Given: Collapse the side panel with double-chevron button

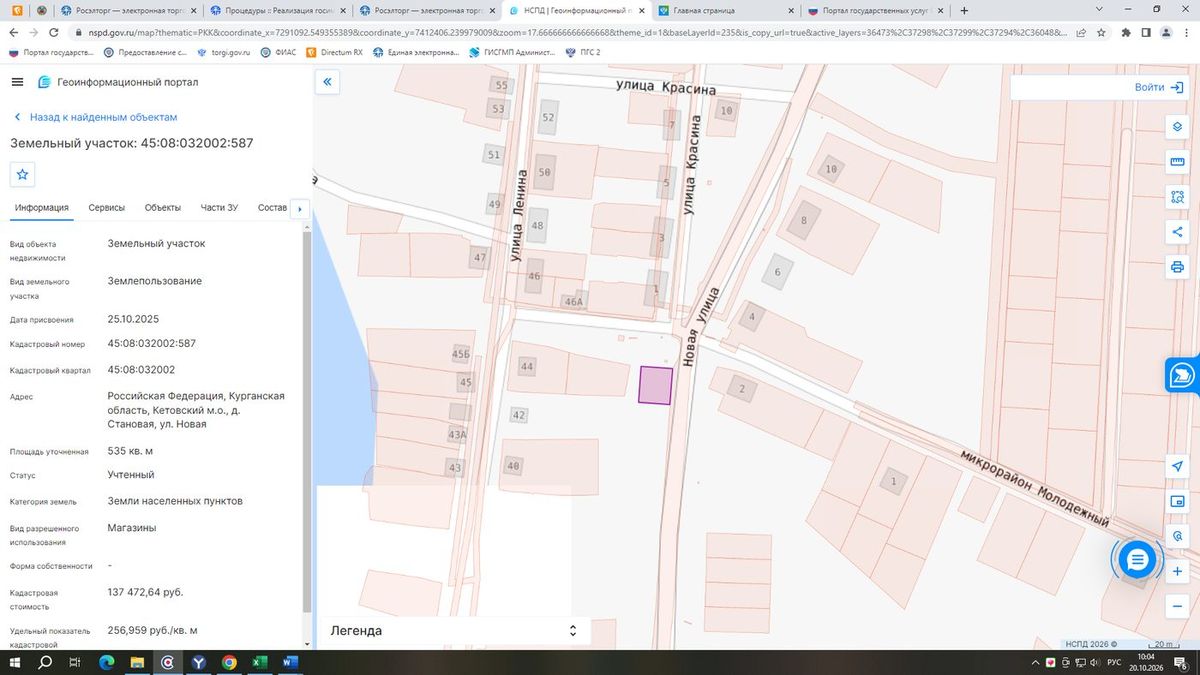Looking at the screenshot, I should [327, 82].
